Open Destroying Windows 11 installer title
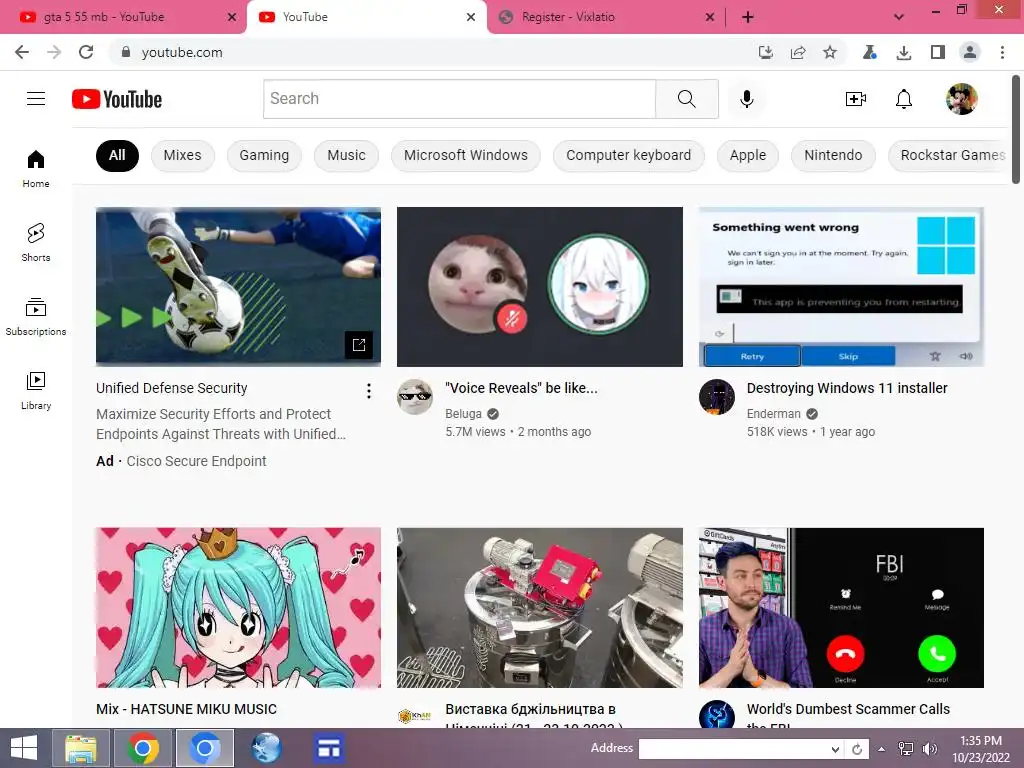Viewport: 1024px width, 768px height. [x=847, y=388]
